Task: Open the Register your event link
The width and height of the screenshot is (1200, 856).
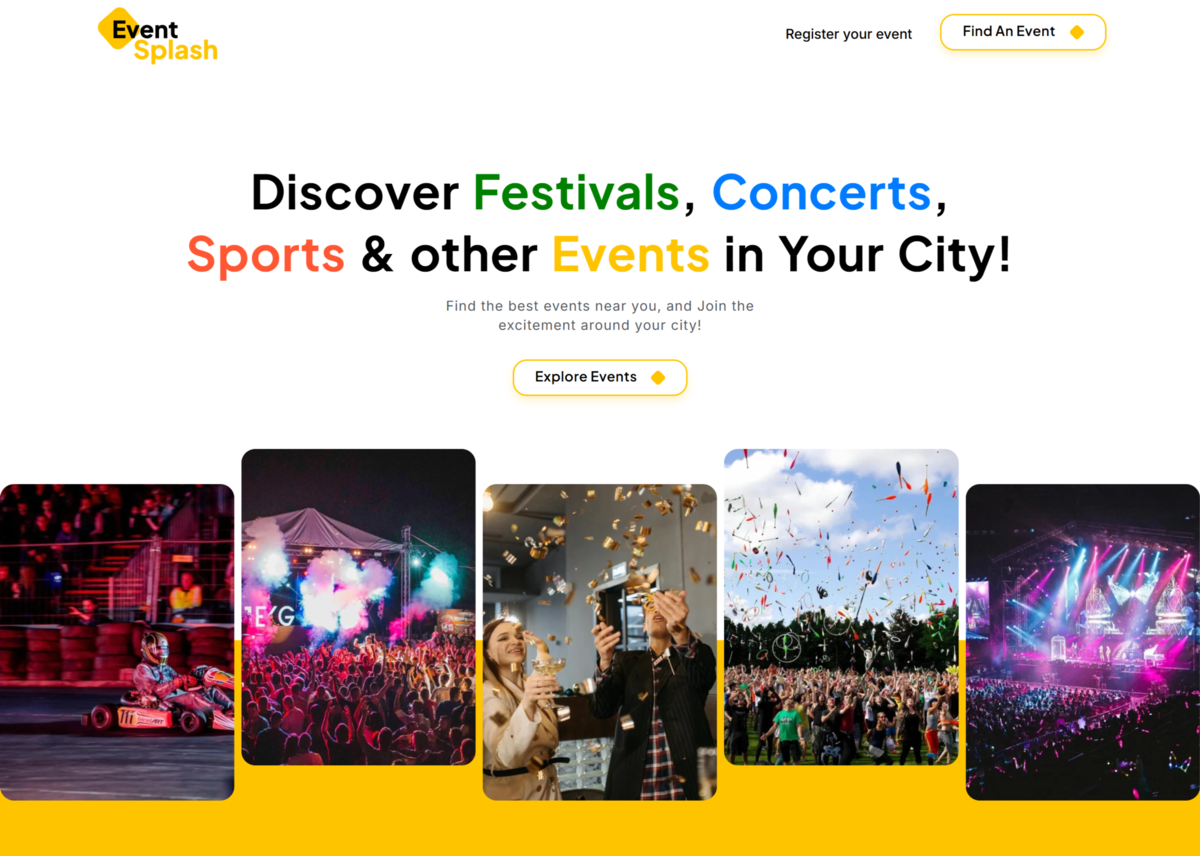Action: 848,34
